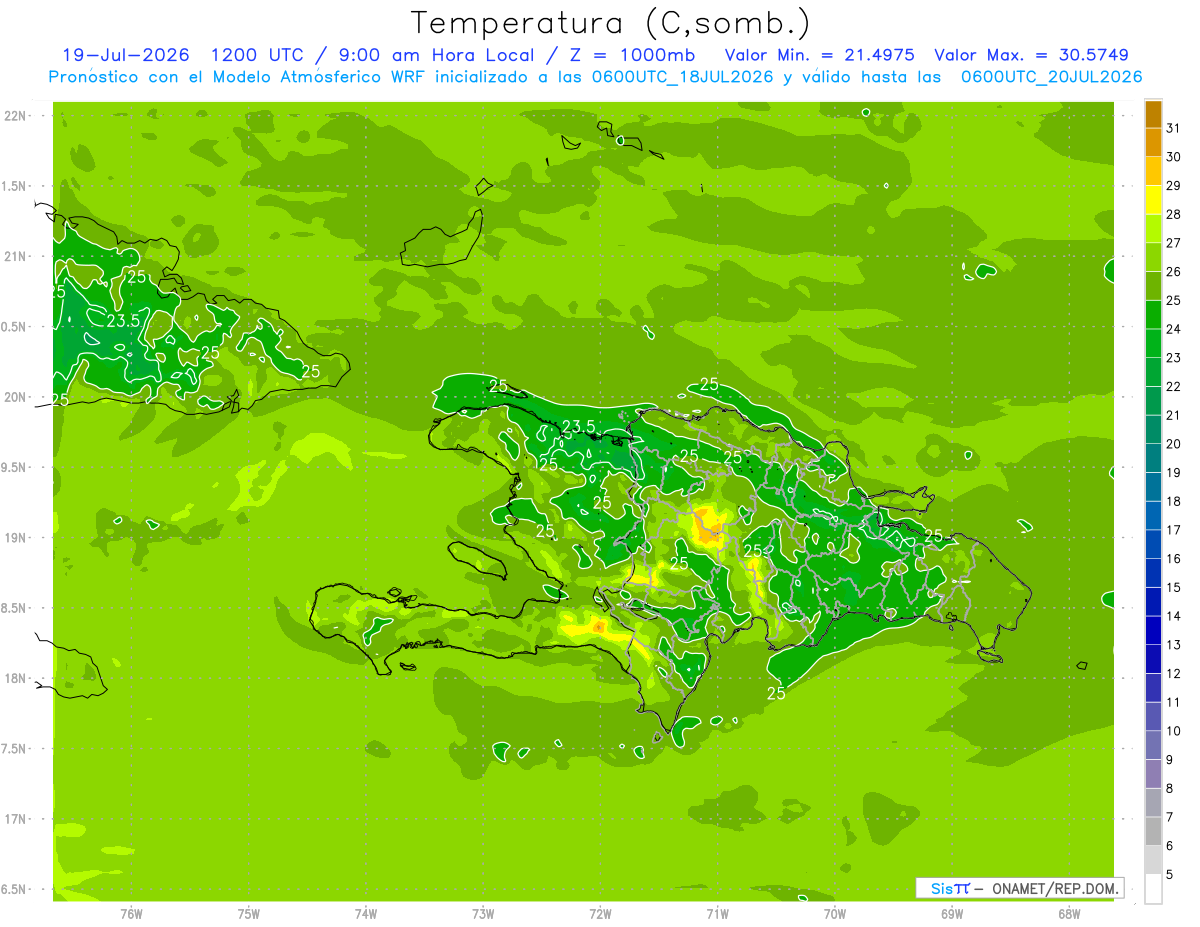Click the 'SisTT – ONAMET/REP.DOM.' credit box
1200x927 pixels.
(x=1019, y=888)
